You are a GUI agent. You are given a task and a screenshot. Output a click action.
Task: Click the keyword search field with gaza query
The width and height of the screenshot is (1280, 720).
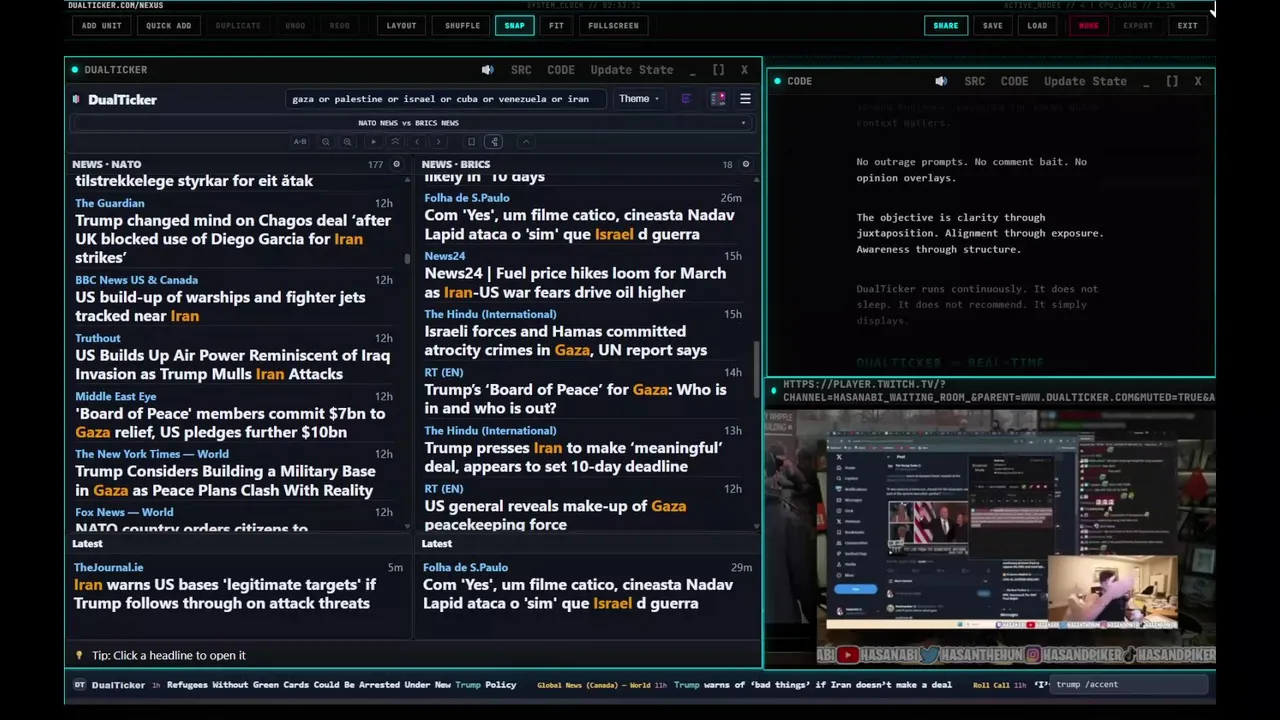[x=445, y=99]
